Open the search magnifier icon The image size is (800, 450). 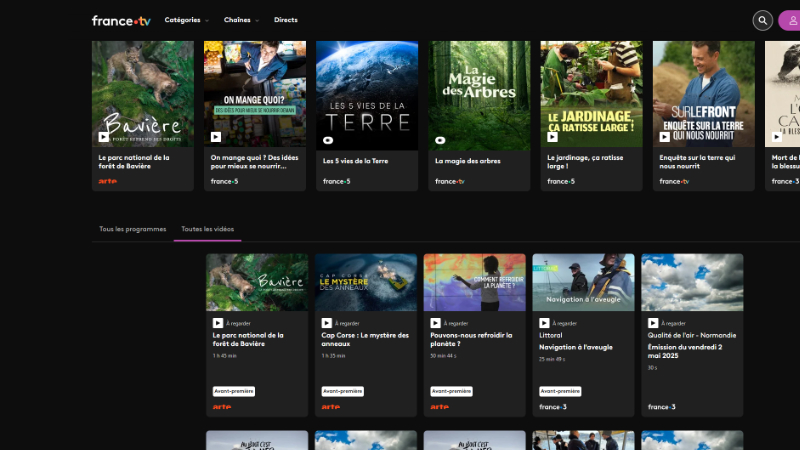(763, 20)
